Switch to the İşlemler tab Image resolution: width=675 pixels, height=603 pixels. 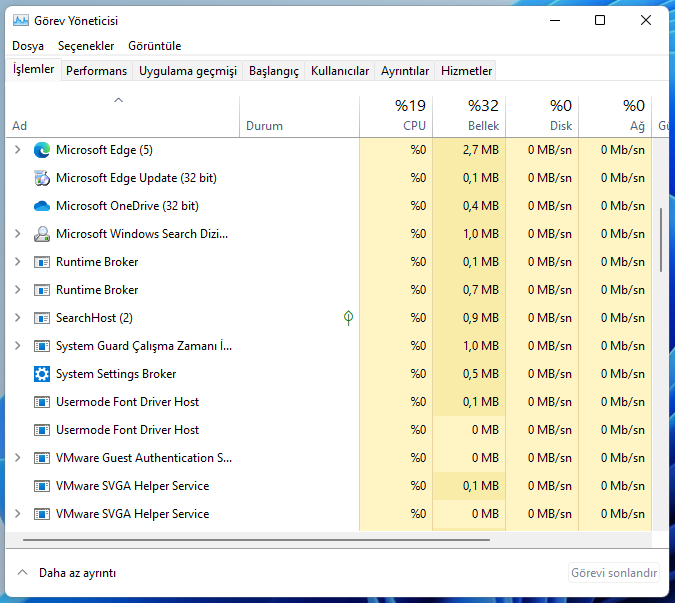pos(33,69)
